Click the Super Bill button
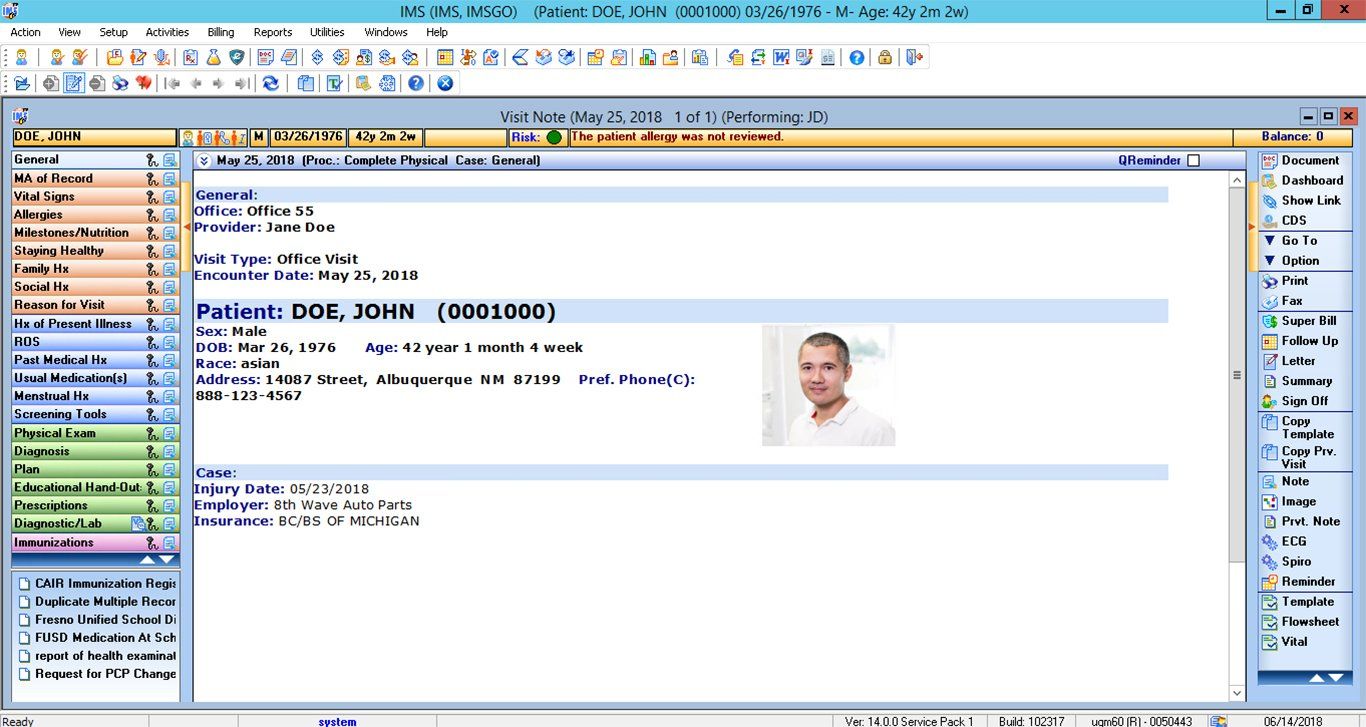1366x727 pixels. tap(1300, 321)
